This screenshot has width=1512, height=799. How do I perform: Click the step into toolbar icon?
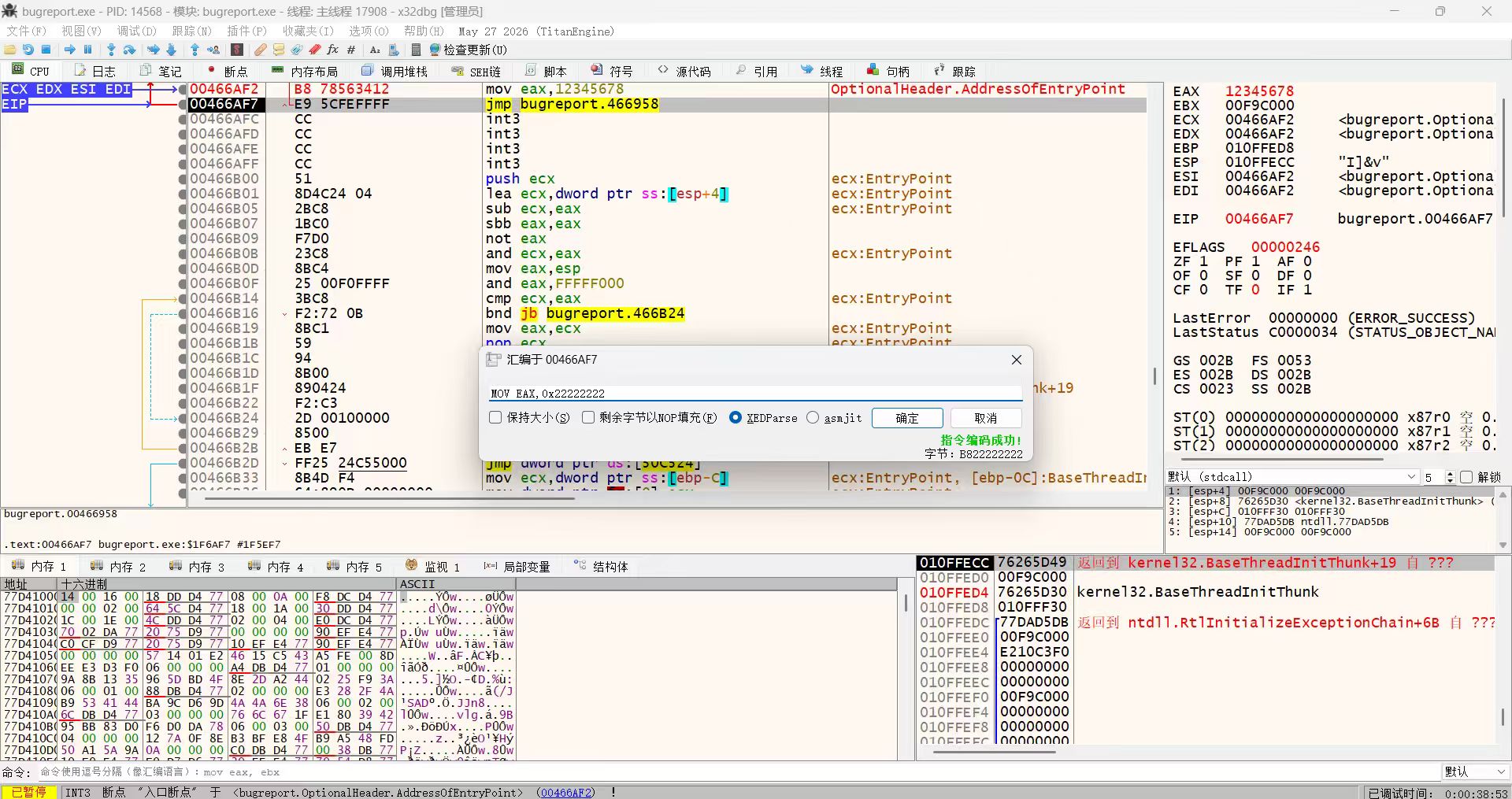pos(111,50)
